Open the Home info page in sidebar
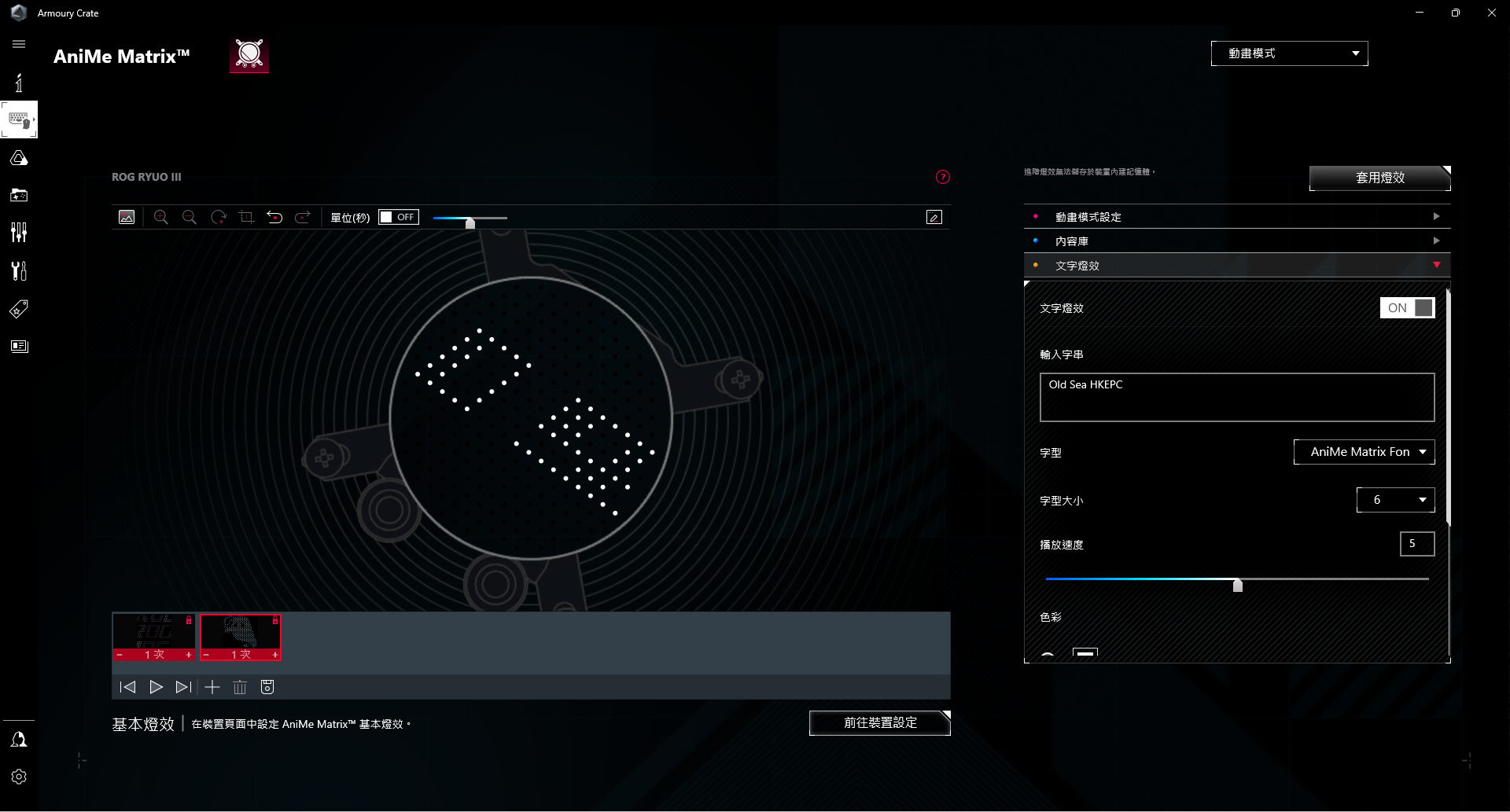This screenshot has width=1510, height=812. (x=19, y=83)
